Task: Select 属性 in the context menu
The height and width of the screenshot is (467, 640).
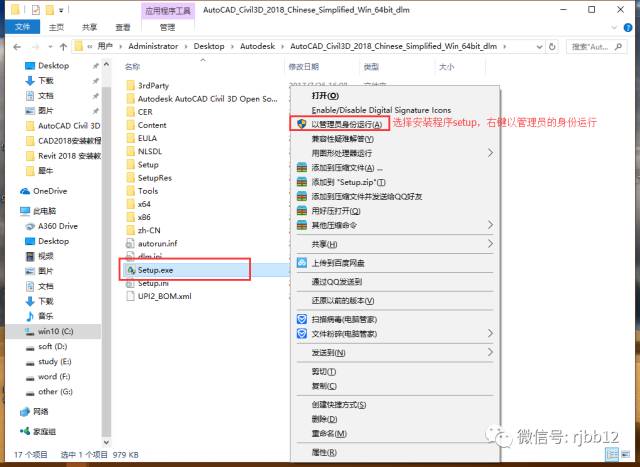Action: tap(322, 453)
